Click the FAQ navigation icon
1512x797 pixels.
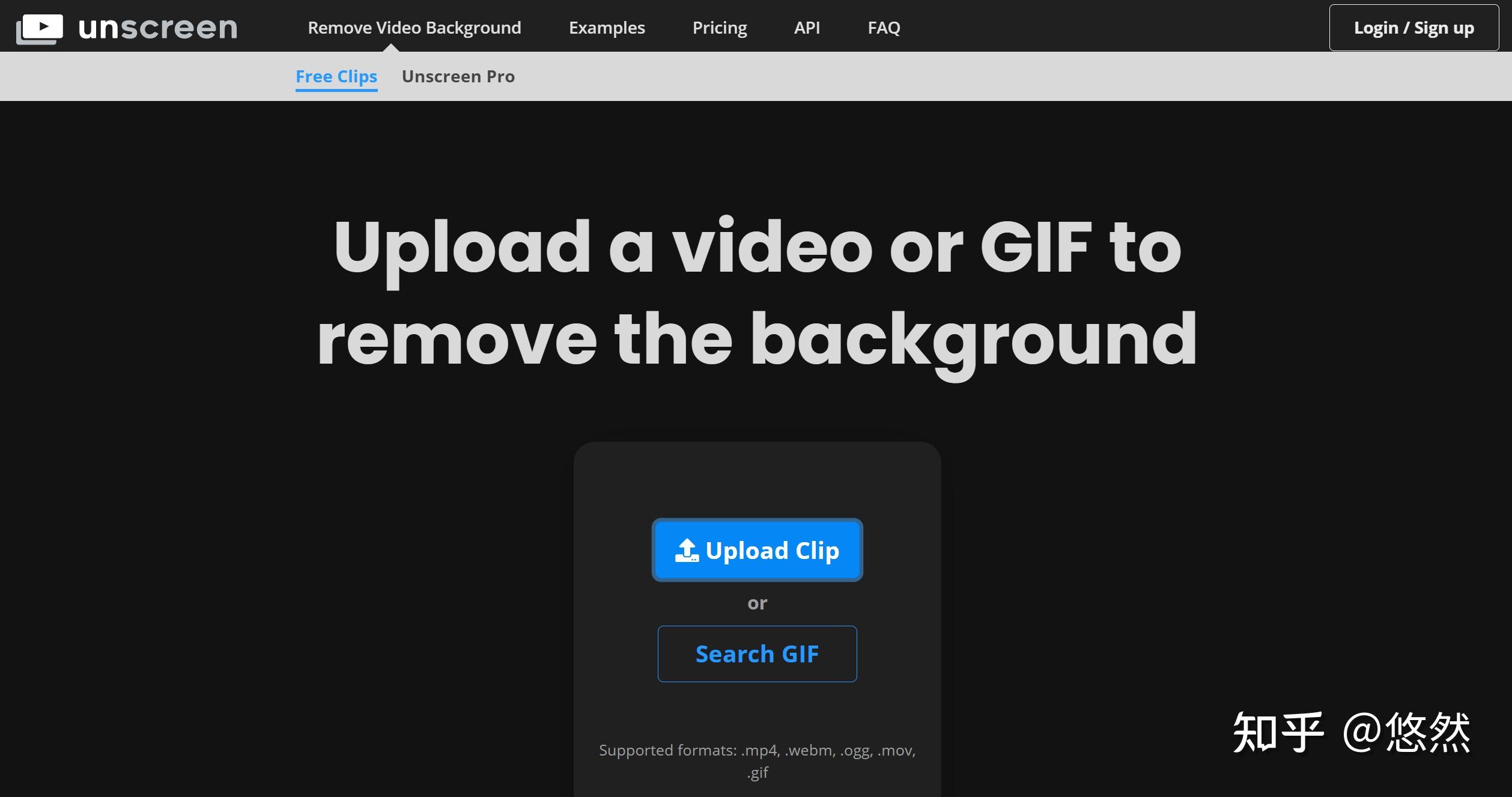(884, 27)
